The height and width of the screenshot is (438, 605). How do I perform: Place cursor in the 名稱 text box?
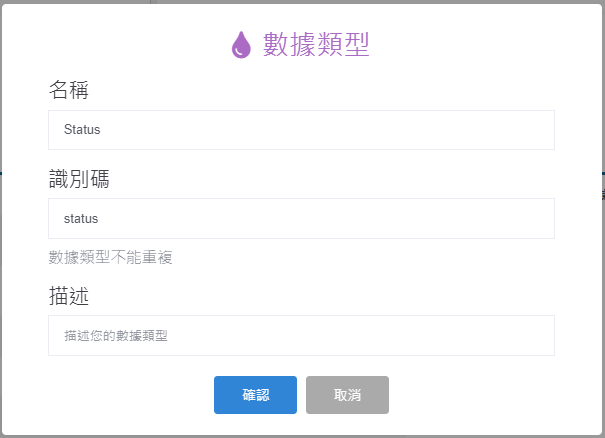[x=301, y=130]
